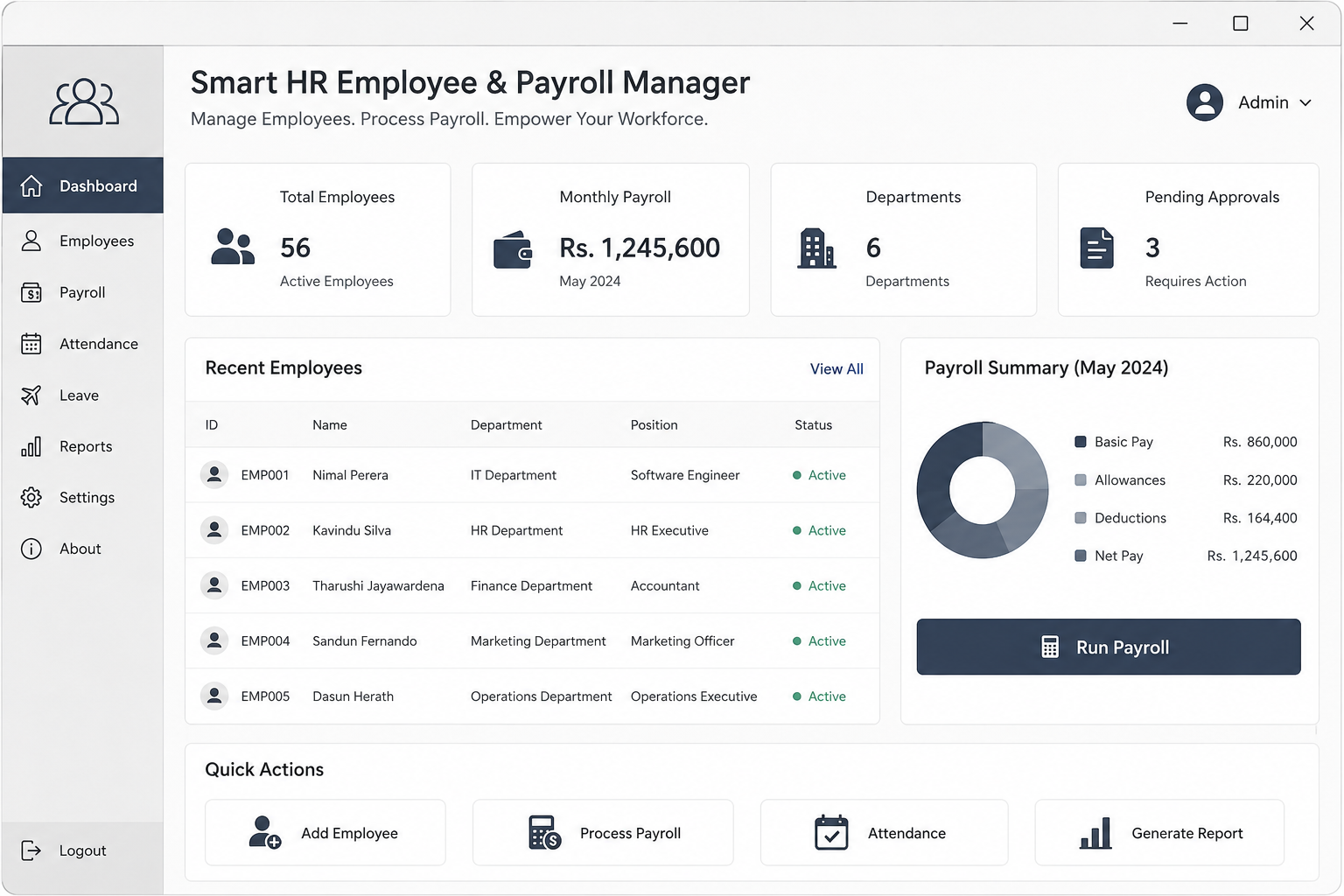
Task: Click the Generate Report bar chart icon
Action: 1095,833
